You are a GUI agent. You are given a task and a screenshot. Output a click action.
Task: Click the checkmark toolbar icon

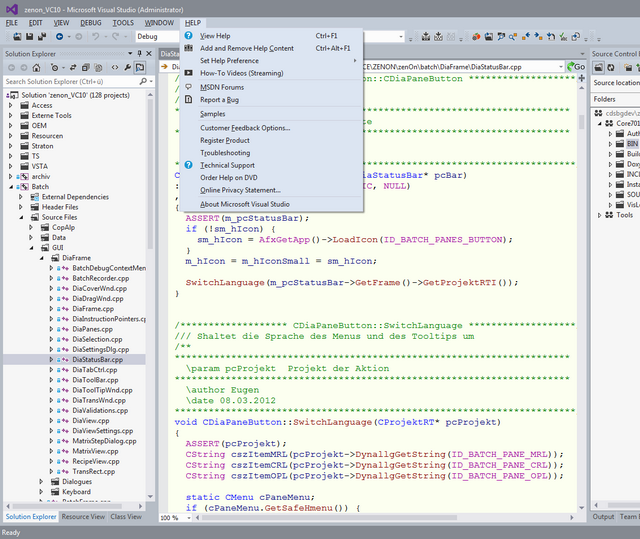pos(563,37)
